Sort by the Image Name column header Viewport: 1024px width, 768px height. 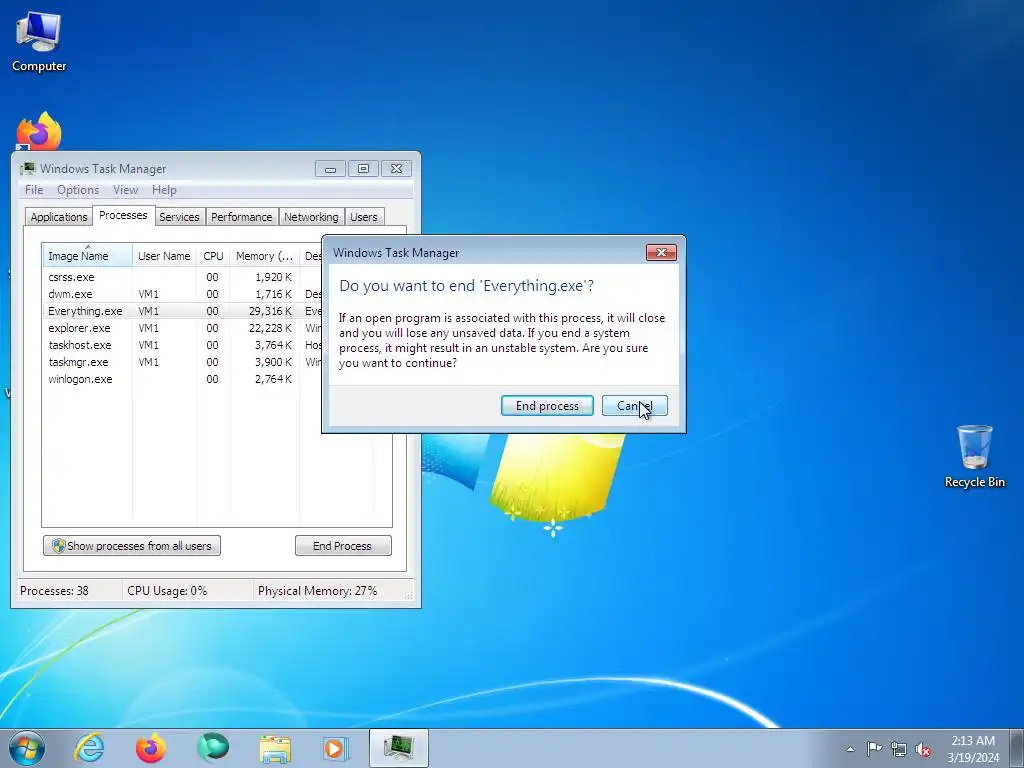[x=88, y=256]
